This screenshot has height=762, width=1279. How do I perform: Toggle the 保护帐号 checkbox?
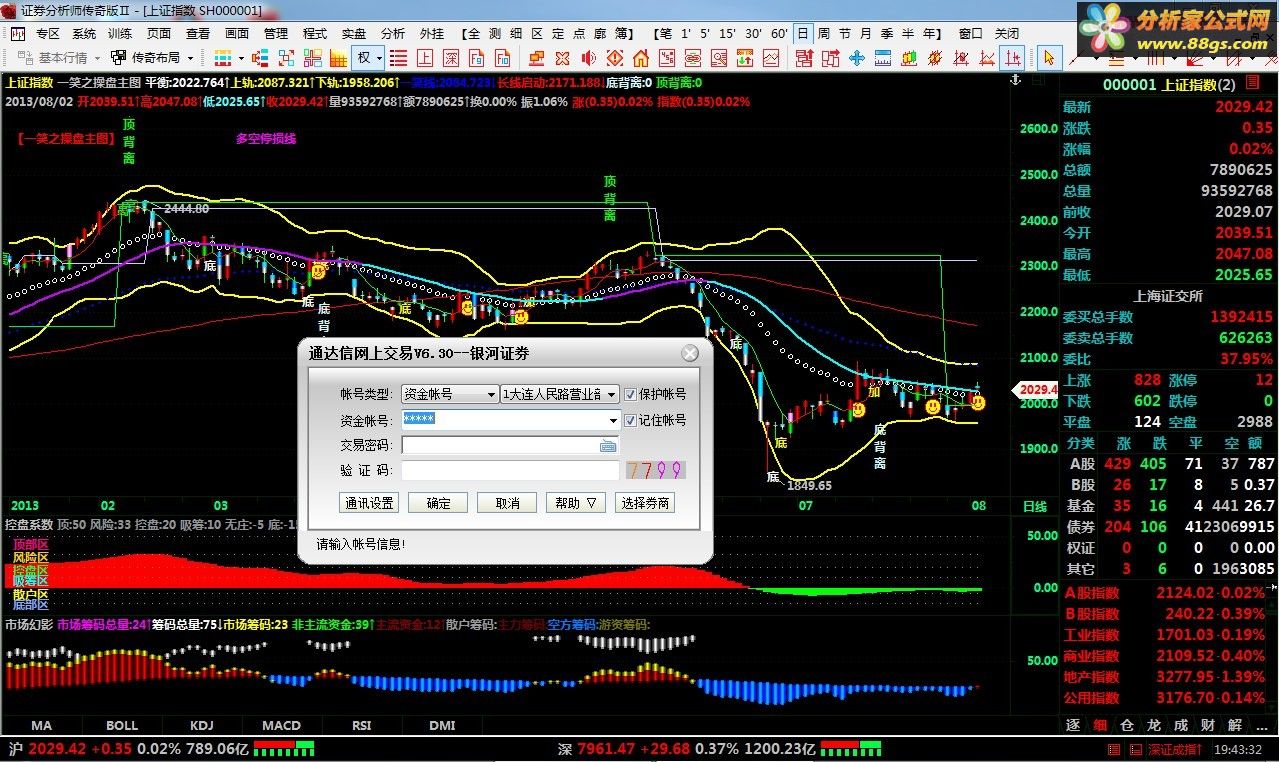pos(630,395)
